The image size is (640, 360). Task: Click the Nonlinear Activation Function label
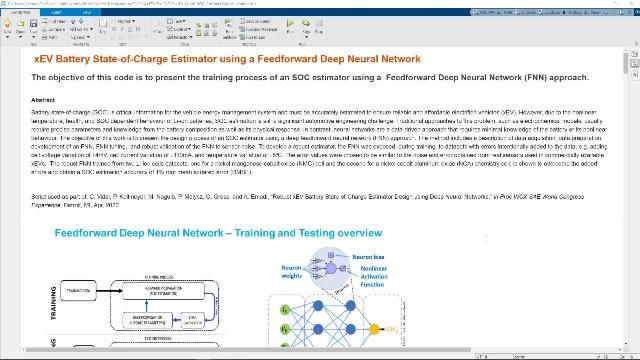tap(373, 276)
